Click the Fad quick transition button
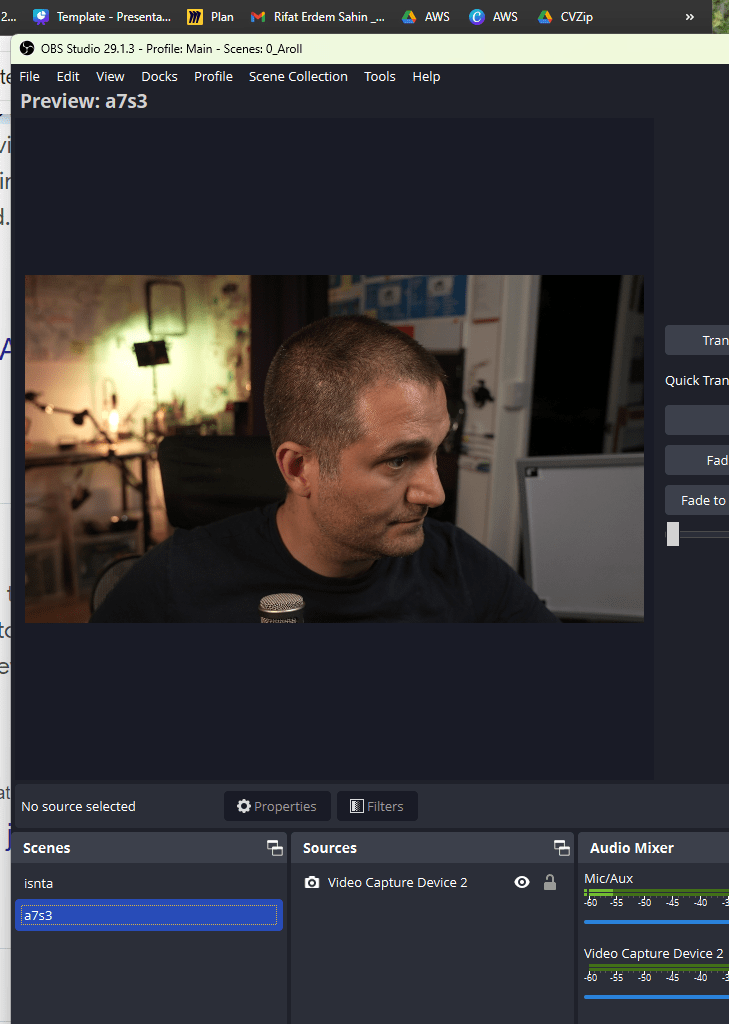 click(x=697, y=460)
